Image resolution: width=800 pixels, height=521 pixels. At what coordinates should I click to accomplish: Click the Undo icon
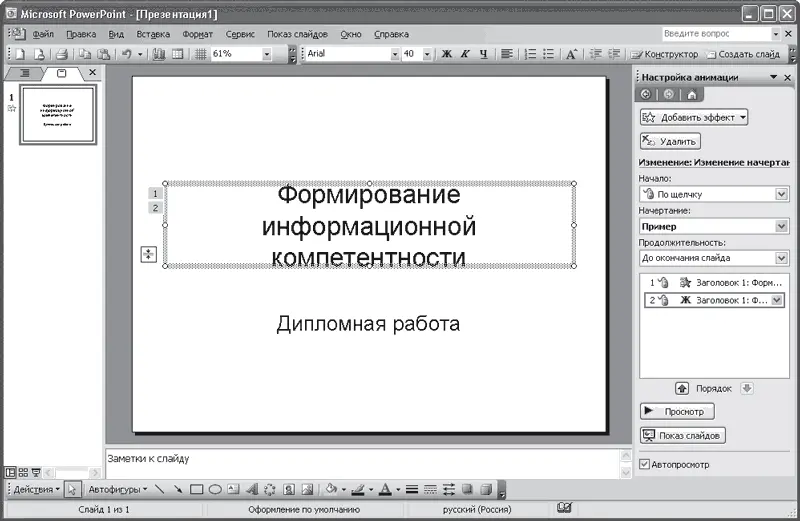coord(125,54)
